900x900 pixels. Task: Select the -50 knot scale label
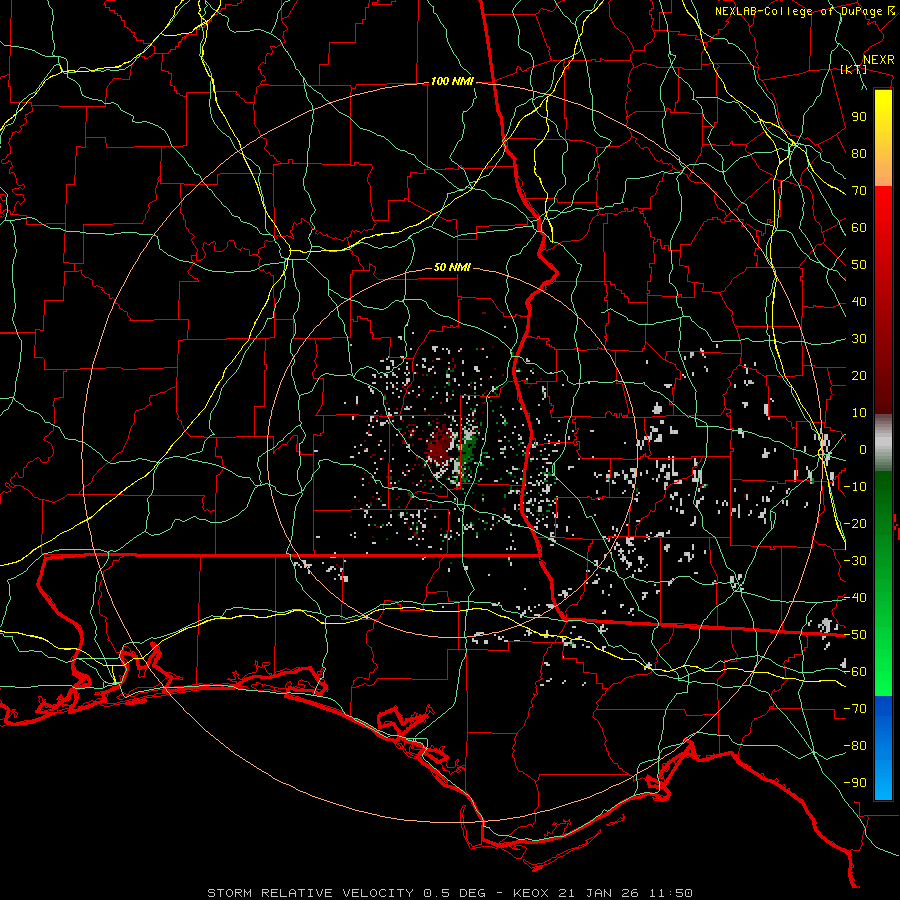tap(855, 635)
